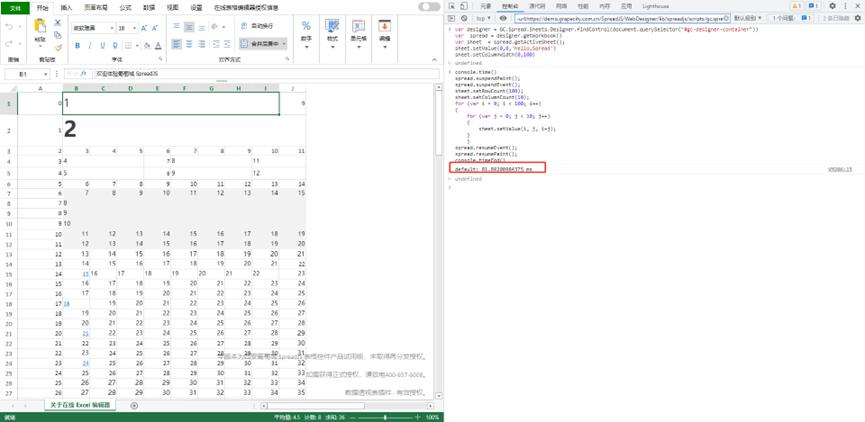Click the console live expression eye icon

click(x=502, y=18)
